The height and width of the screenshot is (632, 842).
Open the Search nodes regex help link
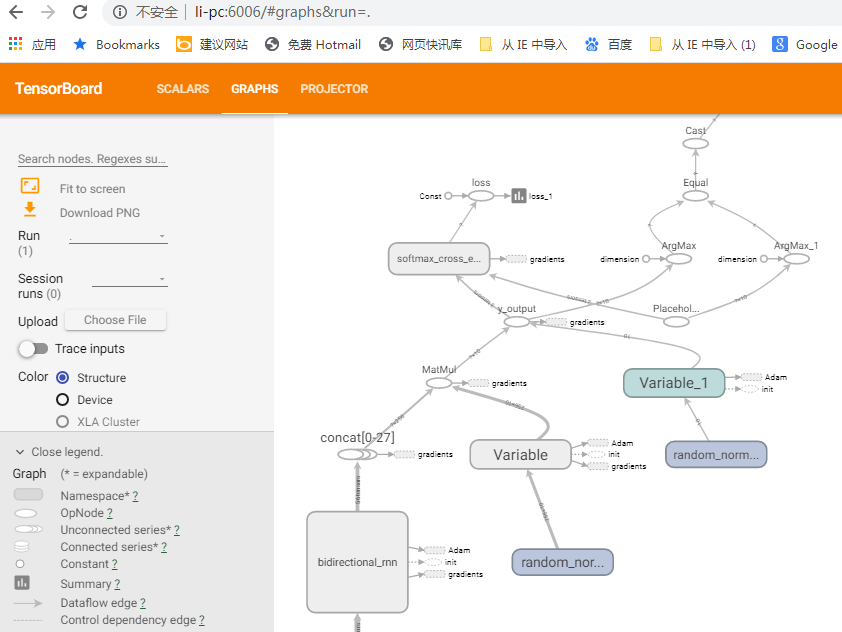[91, 158]
